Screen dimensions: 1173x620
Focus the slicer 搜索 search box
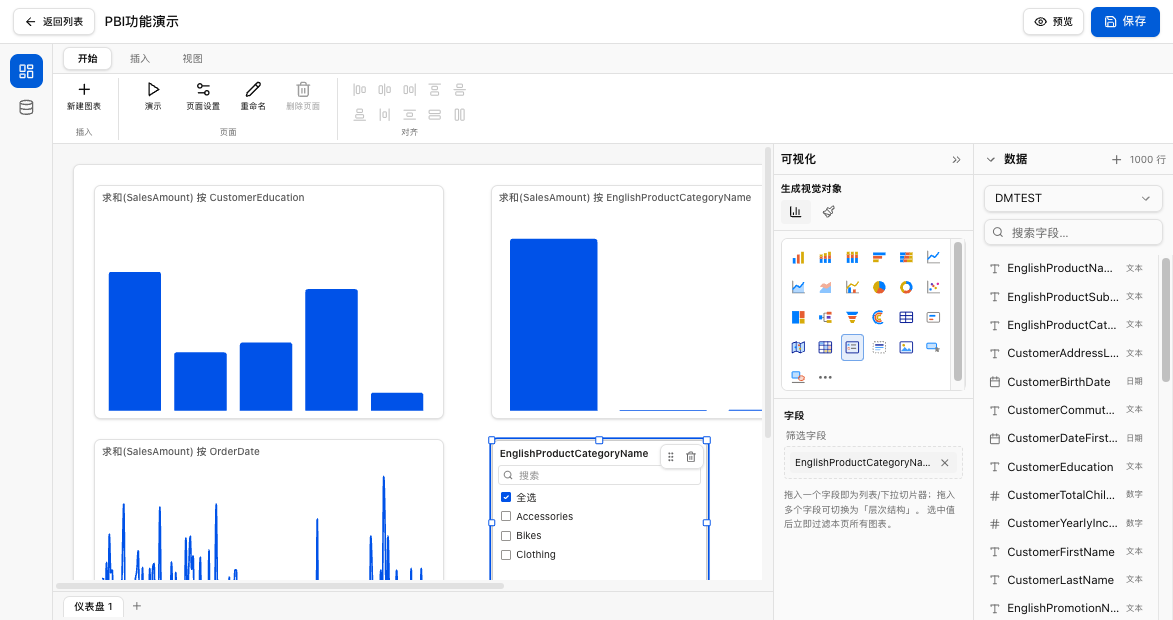(x=599, y=475)
